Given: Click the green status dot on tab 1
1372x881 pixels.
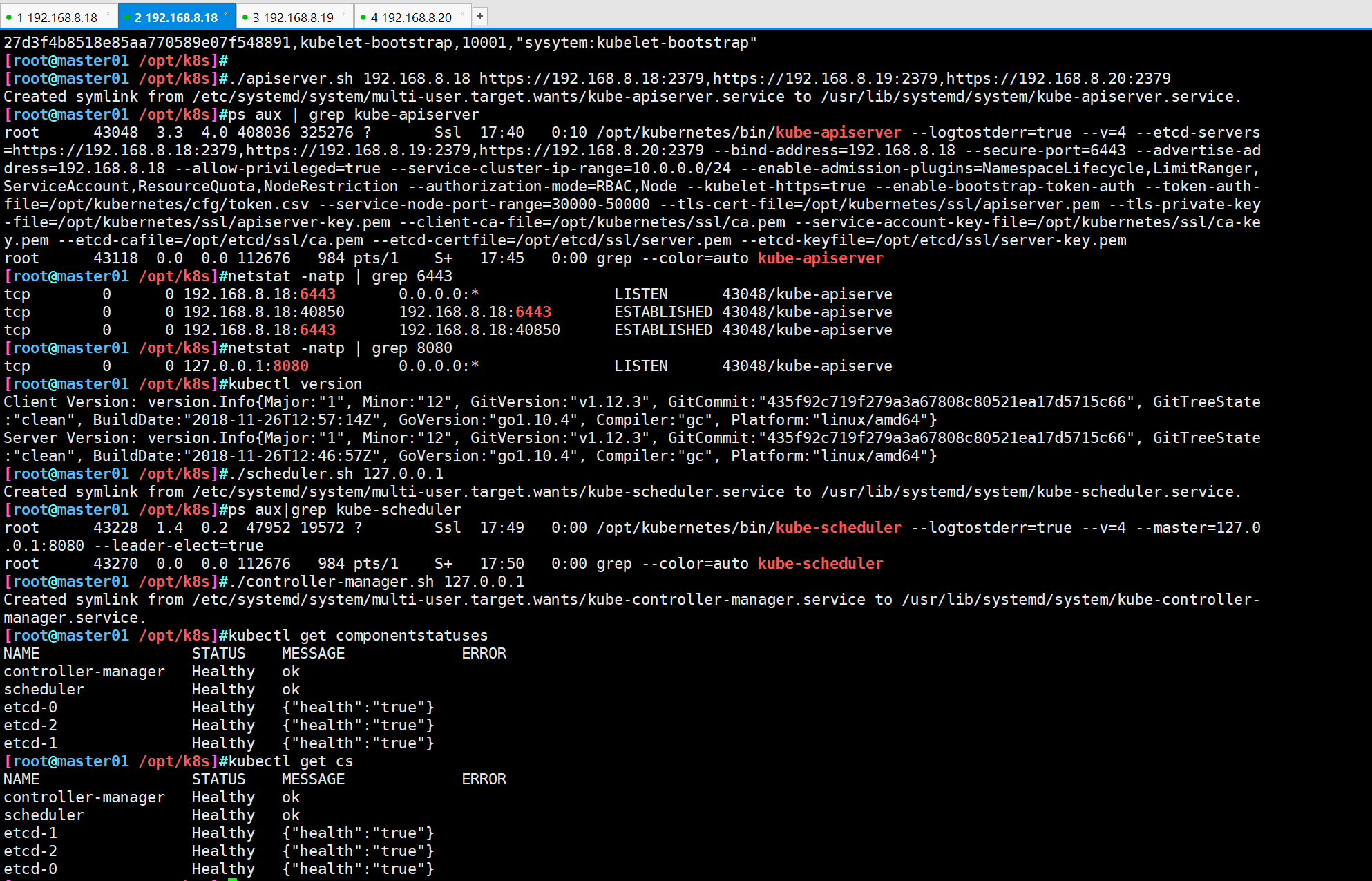Looking at the screenshot, I should tap(9, 17).
